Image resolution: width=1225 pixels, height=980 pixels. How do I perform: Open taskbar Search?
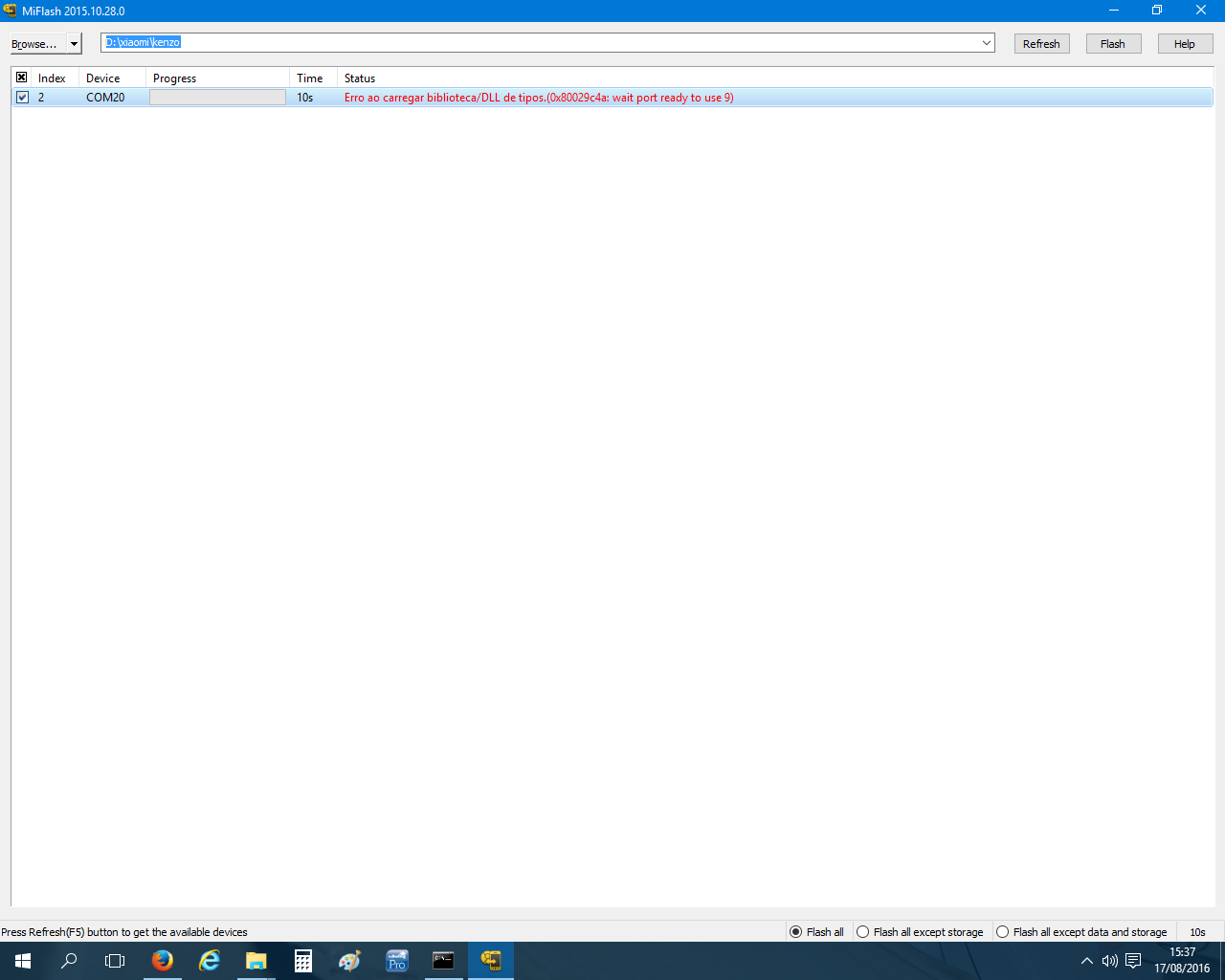69,961
